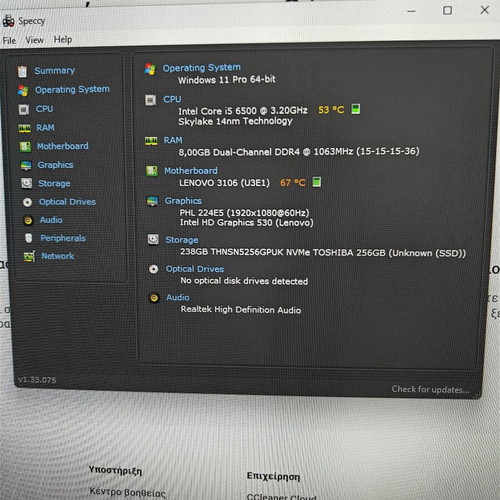This screenshot has height=500, width=500.
Task: Select Graphics in the sidebar
Action: pos(55,165)
